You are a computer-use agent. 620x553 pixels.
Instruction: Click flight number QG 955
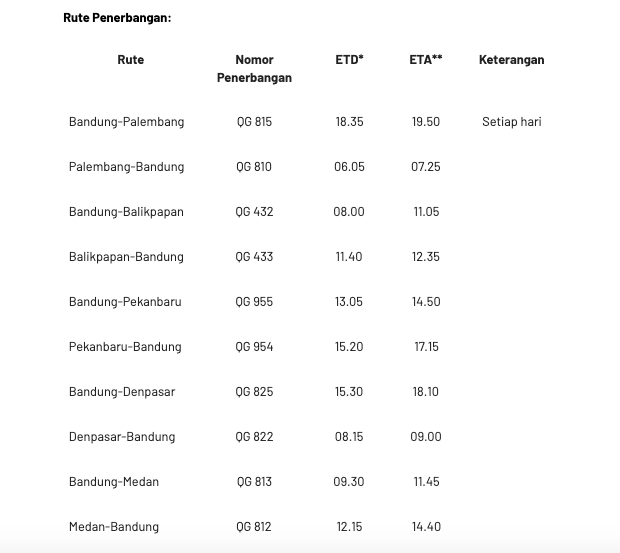[x=254, y=302]
